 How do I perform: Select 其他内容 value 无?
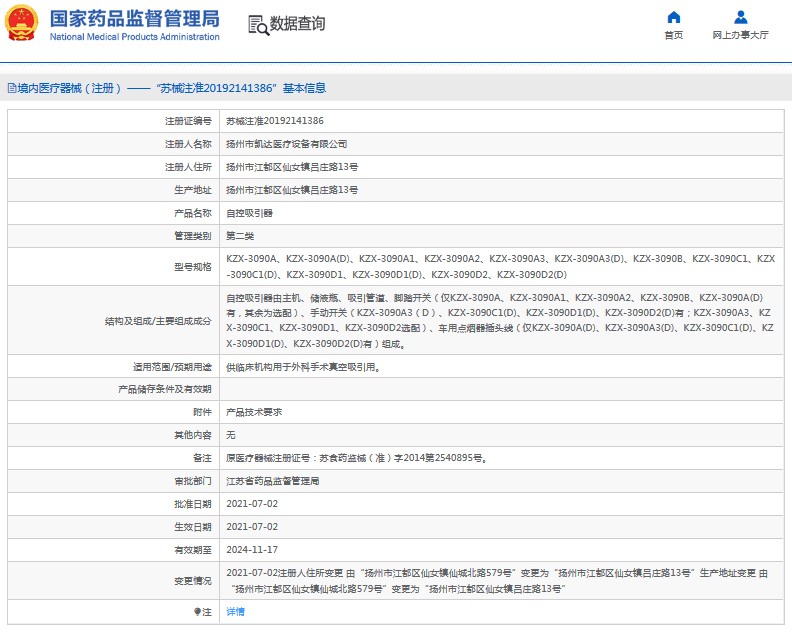click(231, 435)
